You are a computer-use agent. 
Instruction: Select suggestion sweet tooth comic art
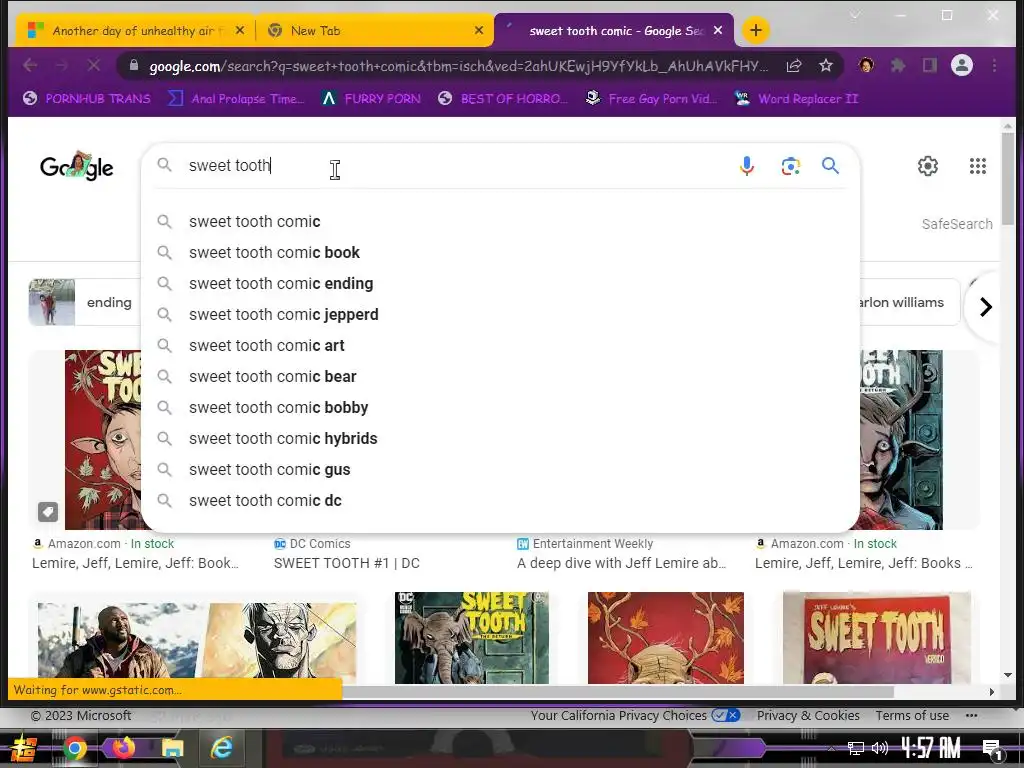pos(500,345)
